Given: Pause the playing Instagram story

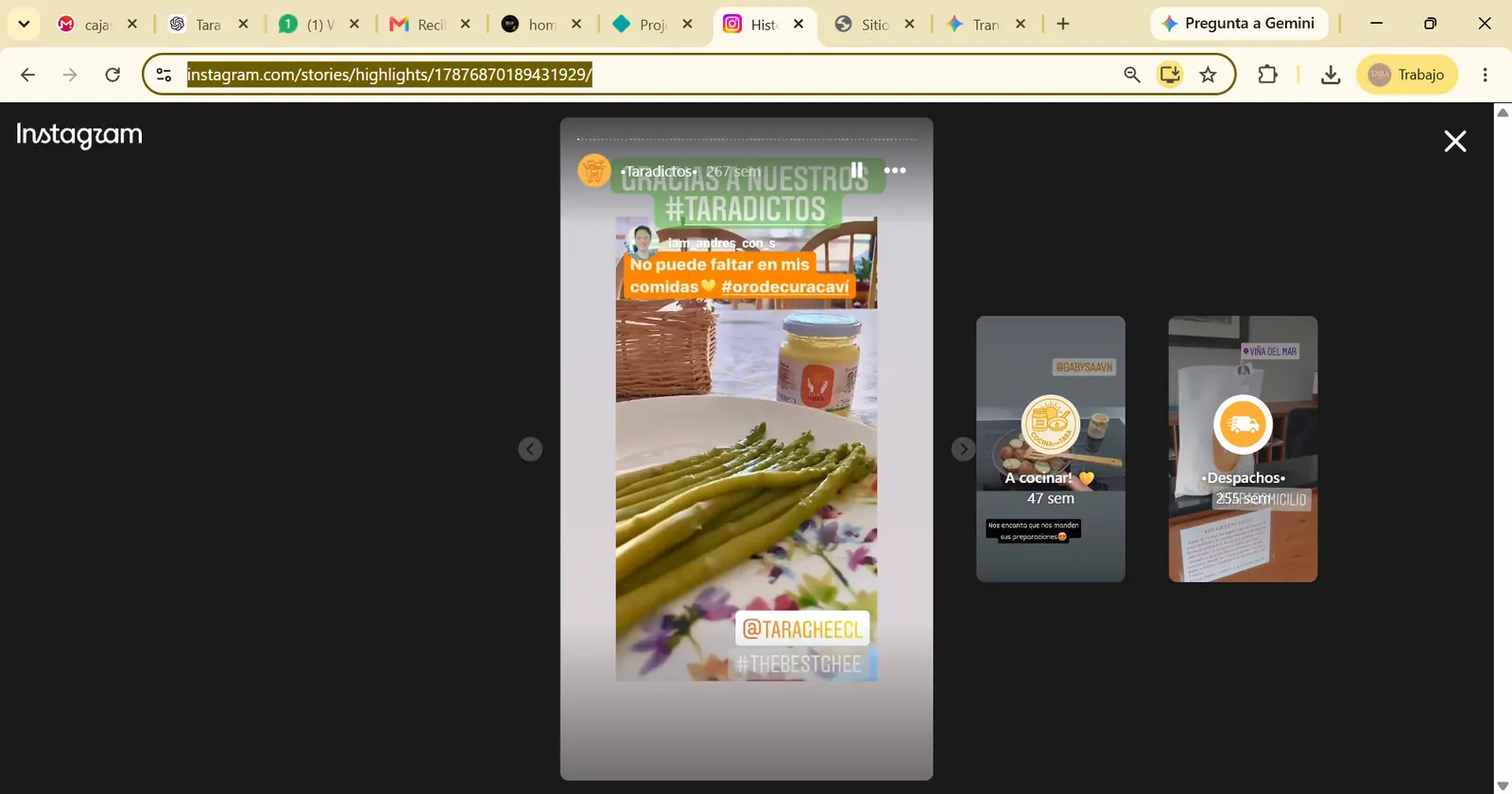Looking at the screenshot, I should click(x=856, y=170).
